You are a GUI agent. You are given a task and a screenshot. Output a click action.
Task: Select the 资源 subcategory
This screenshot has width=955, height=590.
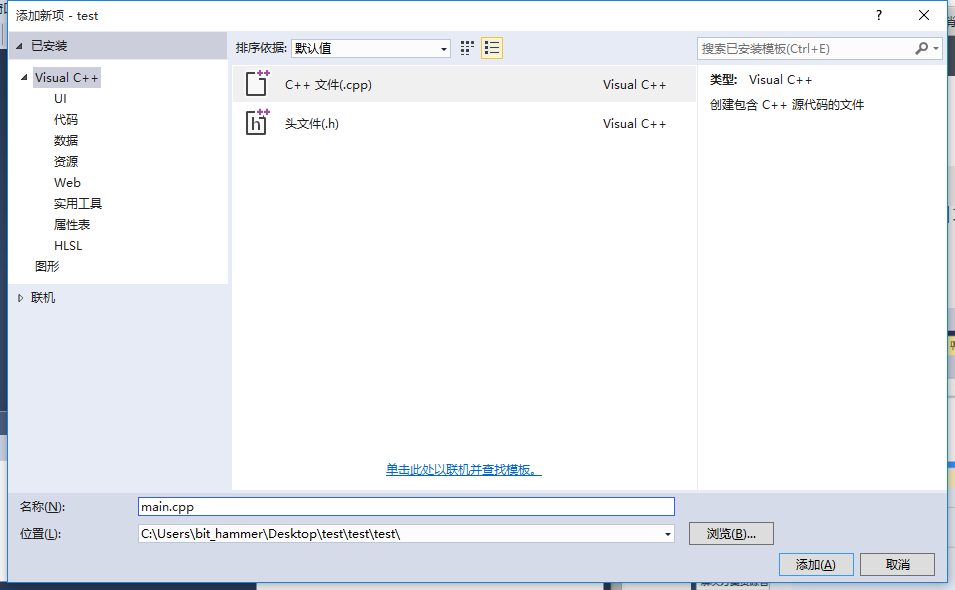[x=66, y=161]
